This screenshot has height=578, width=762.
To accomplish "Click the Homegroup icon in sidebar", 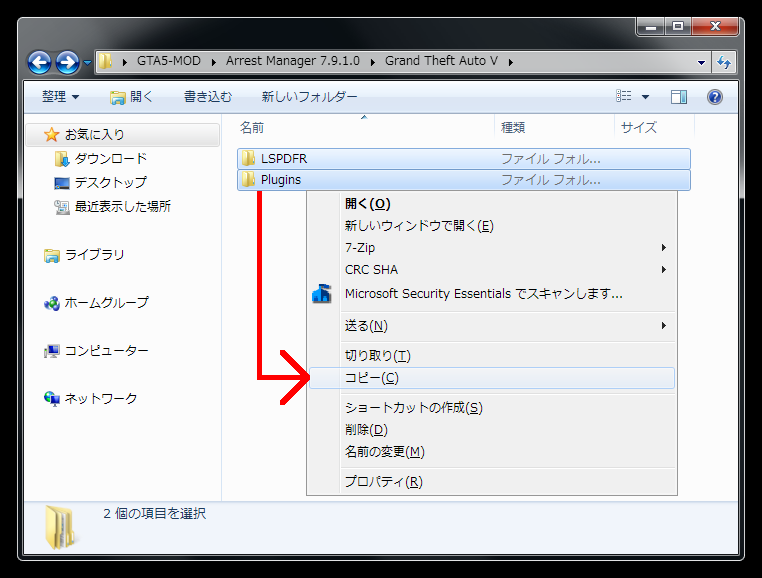I will 52,303.
